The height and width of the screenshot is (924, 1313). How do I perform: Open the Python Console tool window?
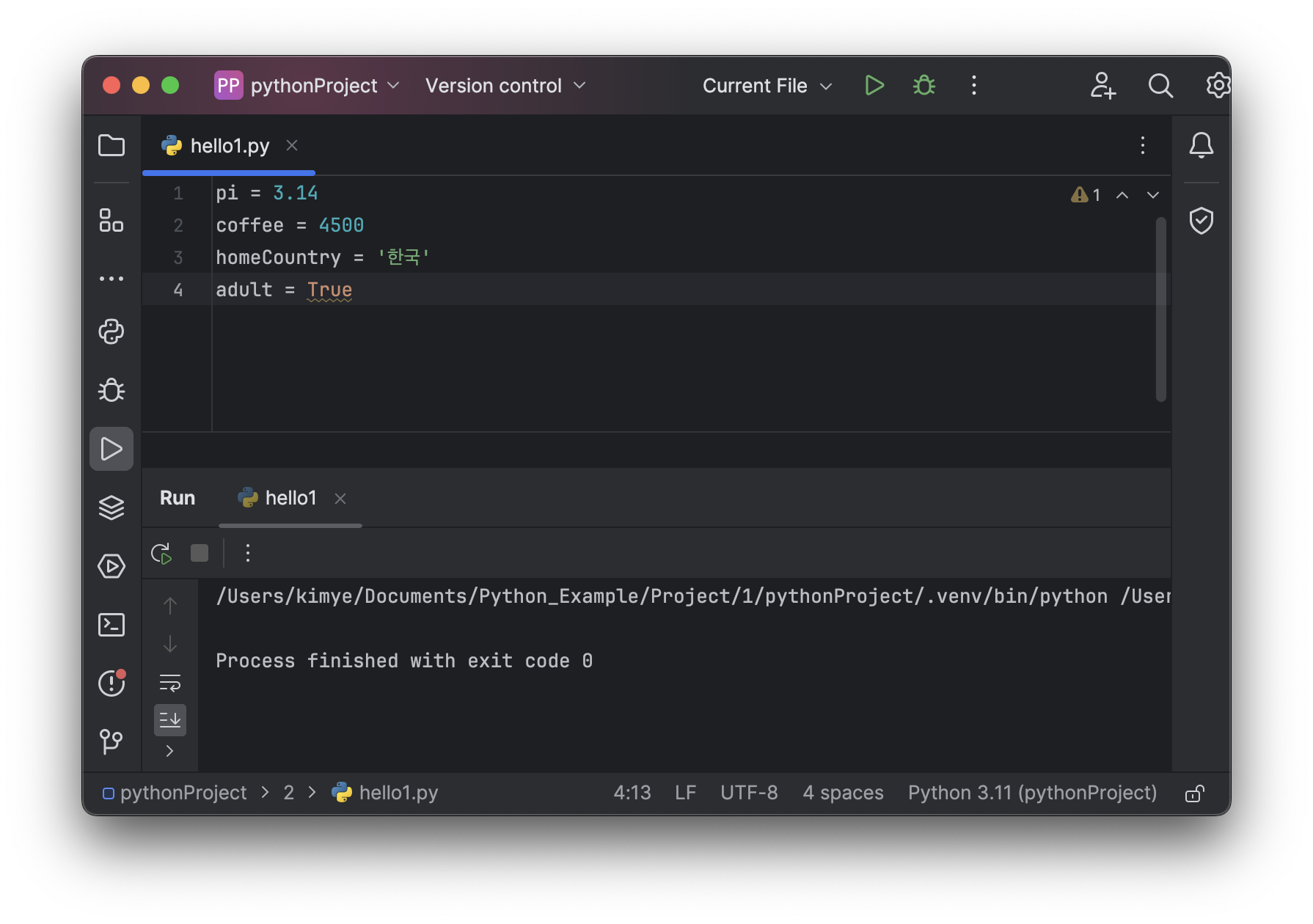[x=111, y=331]
